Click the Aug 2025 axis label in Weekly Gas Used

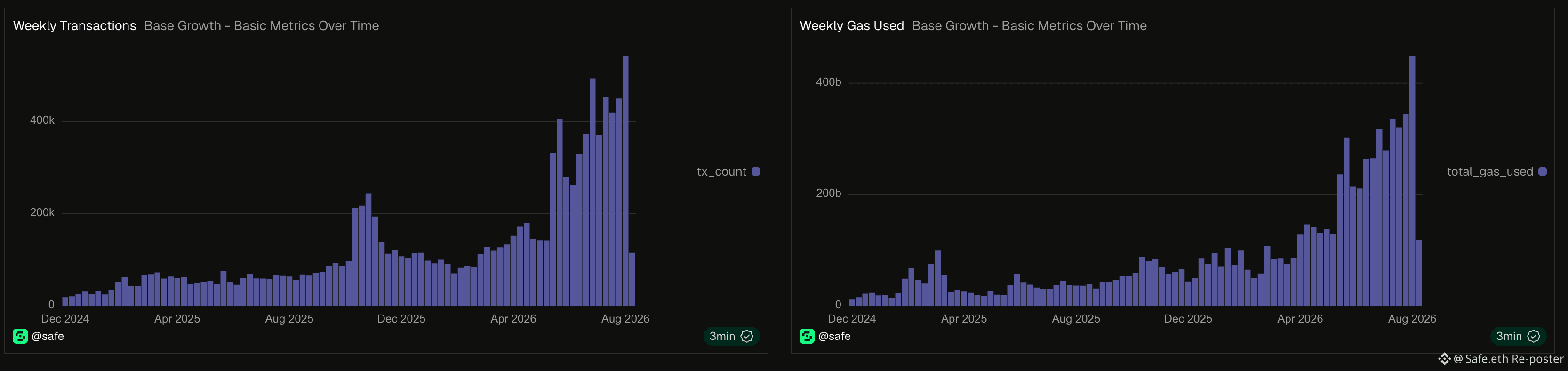coord(1076,319)
